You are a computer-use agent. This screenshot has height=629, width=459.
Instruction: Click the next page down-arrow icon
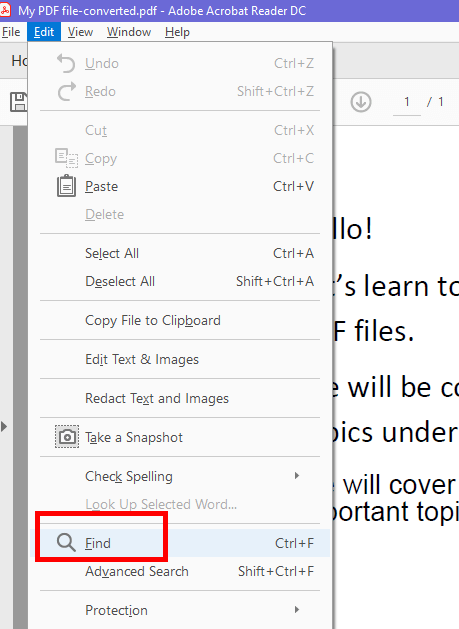[361, 102]
